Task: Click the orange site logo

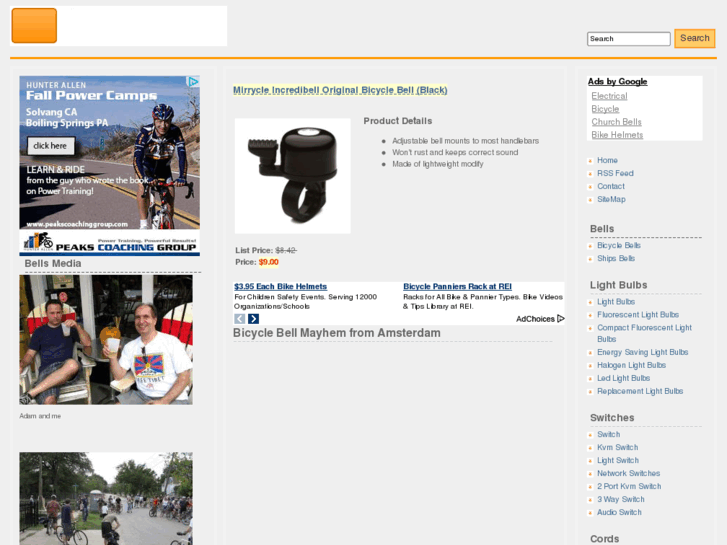Action: [34, 26]
